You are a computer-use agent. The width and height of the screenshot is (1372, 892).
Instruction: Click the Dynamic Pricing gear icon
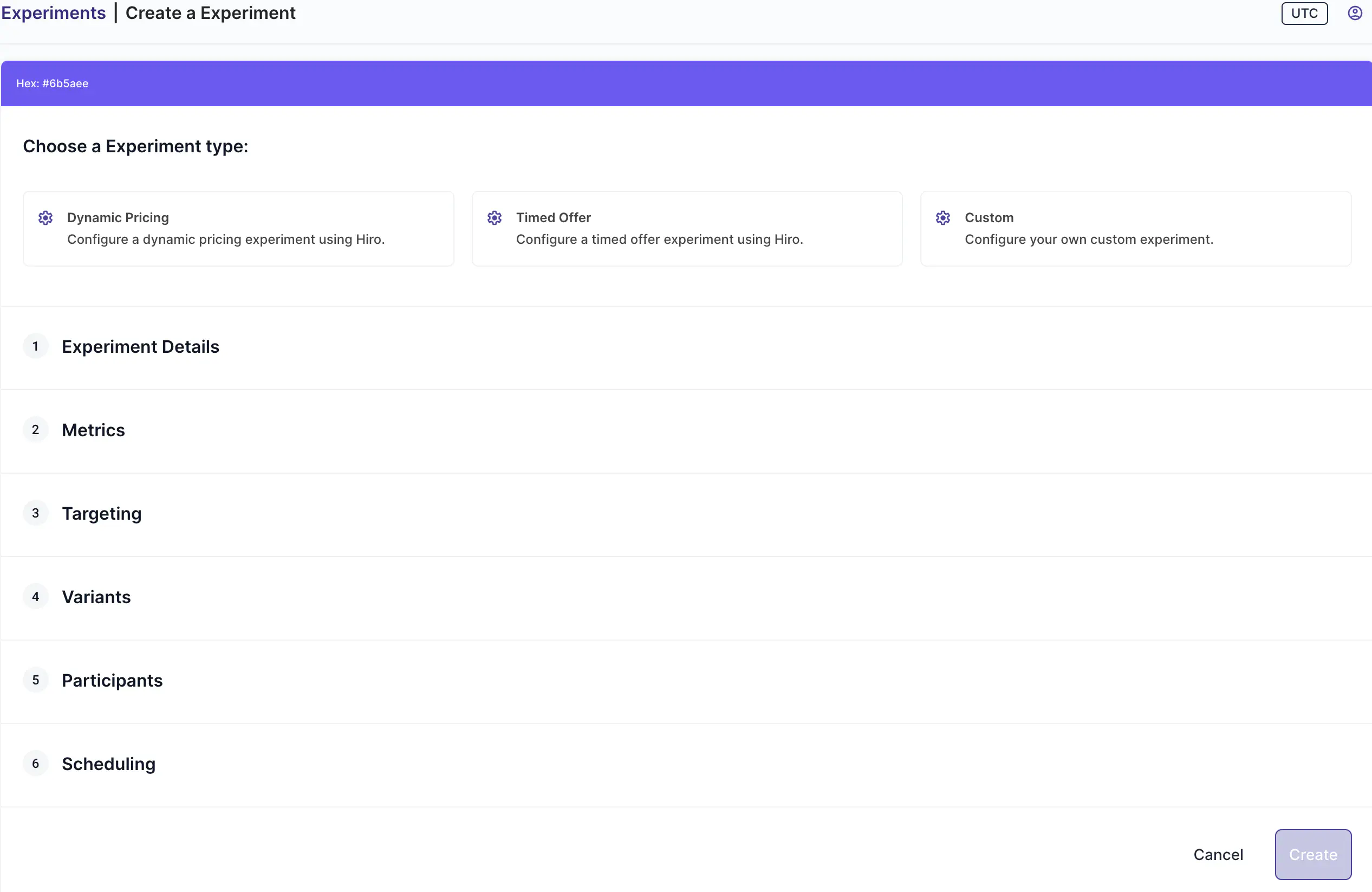pyautogui.click(x=45, y=217)
